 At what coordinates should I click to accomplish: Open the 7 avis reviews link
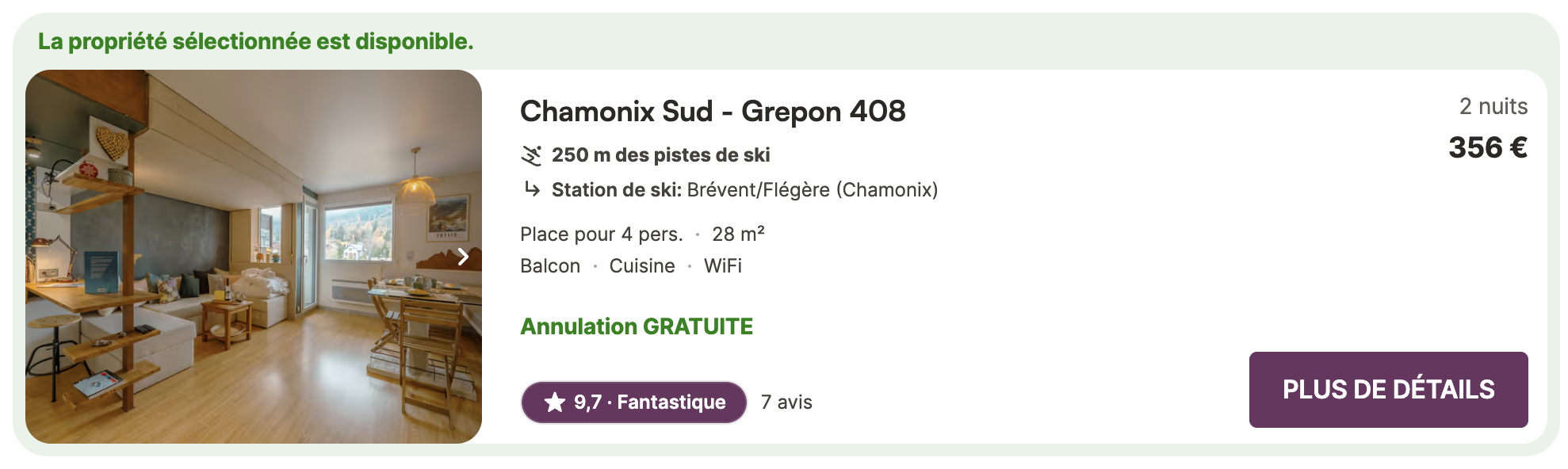click(786, 402)
